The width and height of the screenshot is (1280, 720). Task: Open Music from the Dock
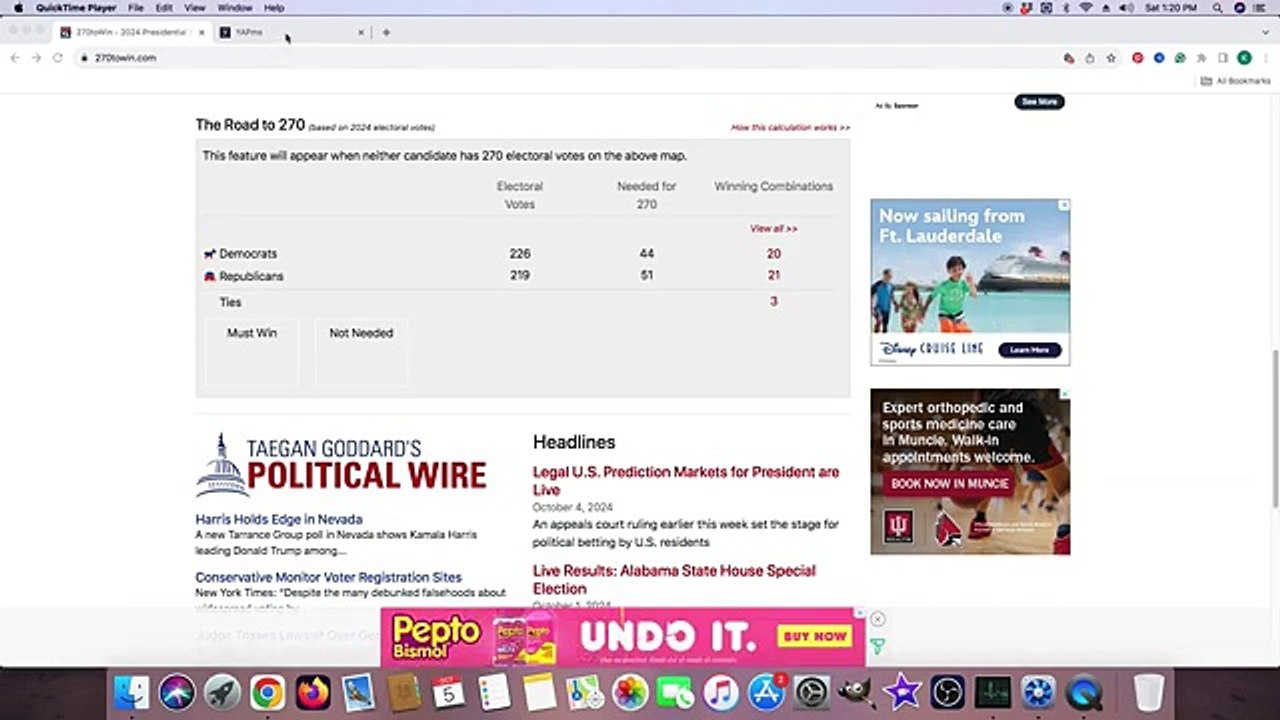[720, 692]
